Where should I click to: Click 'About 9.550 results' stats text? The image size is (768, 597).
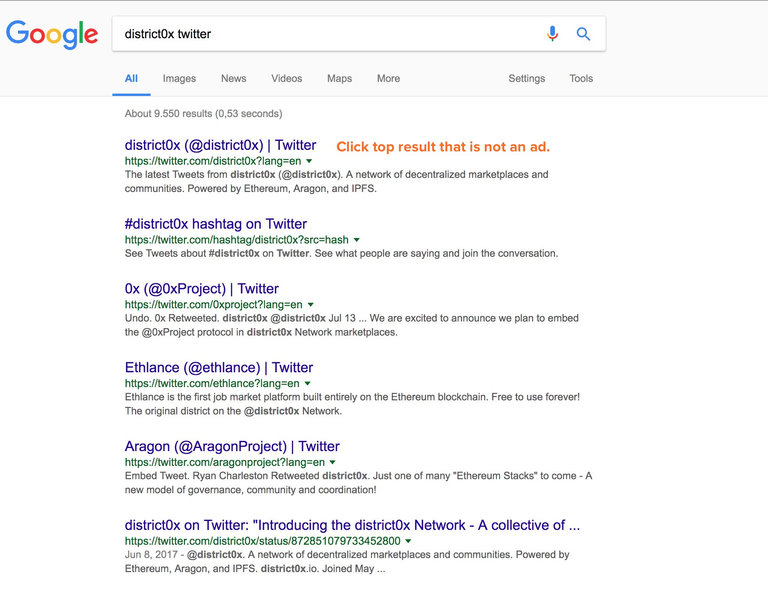click(204, 114)
